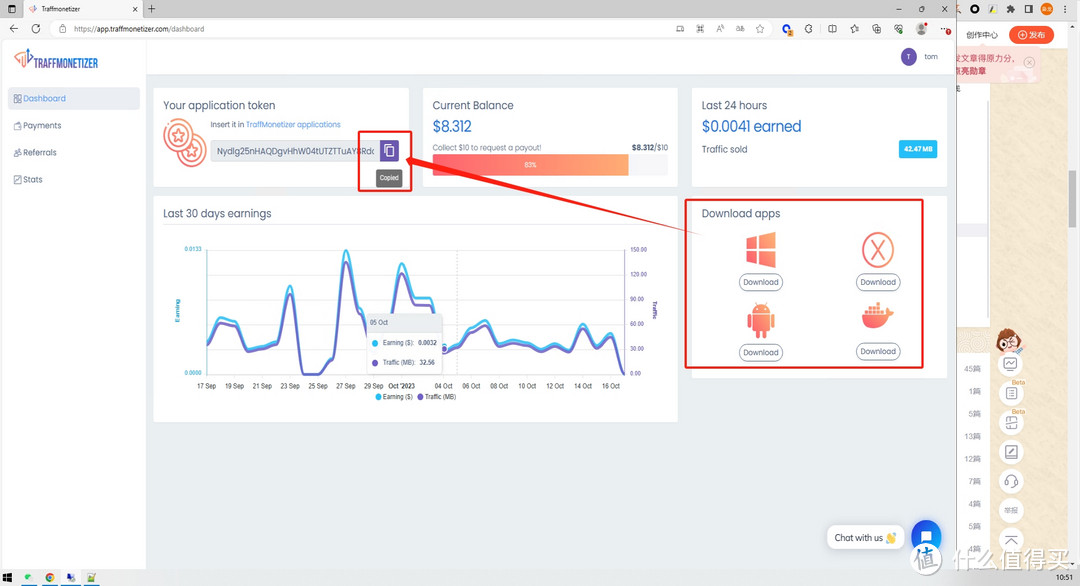1080x586 pixels.
Task: Follow the TraffMonetizer applications link
Action: pyautogui.click(x=293, y=125)
